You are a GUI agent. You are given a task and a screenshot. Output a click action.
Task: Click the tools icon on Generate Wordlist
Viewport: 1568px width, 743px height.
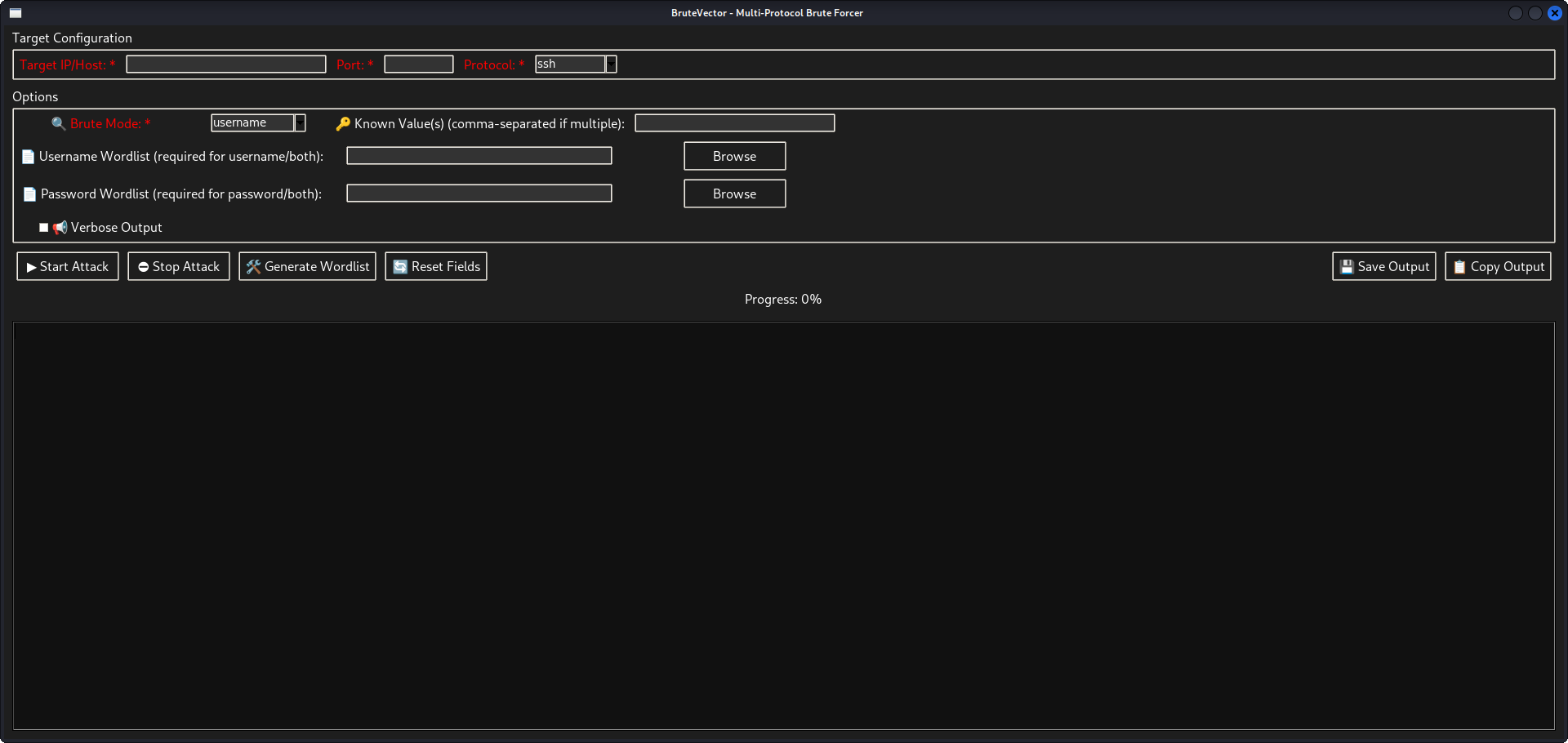[x=252, y=266]
